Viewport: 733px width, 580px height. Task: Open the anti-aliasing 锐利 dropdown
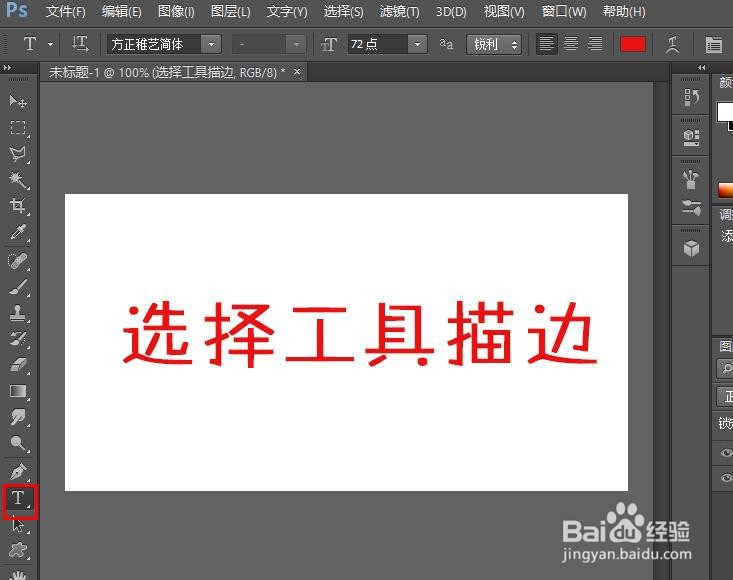pos(494,44)
